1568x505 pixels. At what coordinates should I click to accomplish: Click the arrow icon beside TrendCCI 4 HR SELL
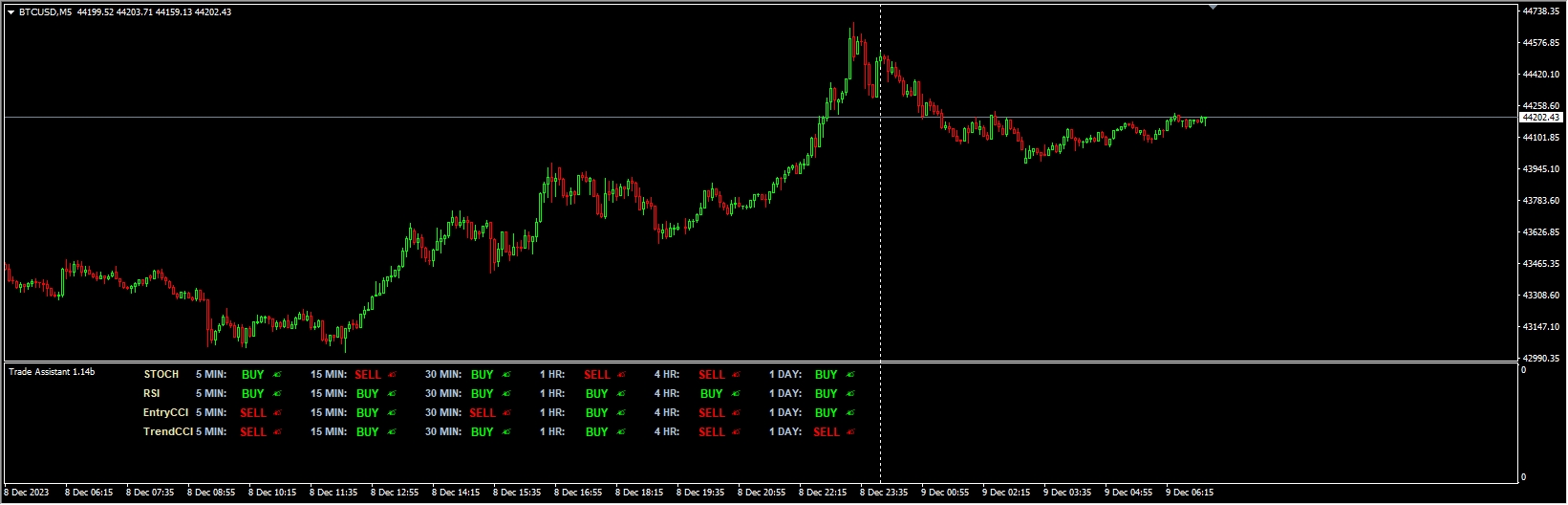coord(736,432)
